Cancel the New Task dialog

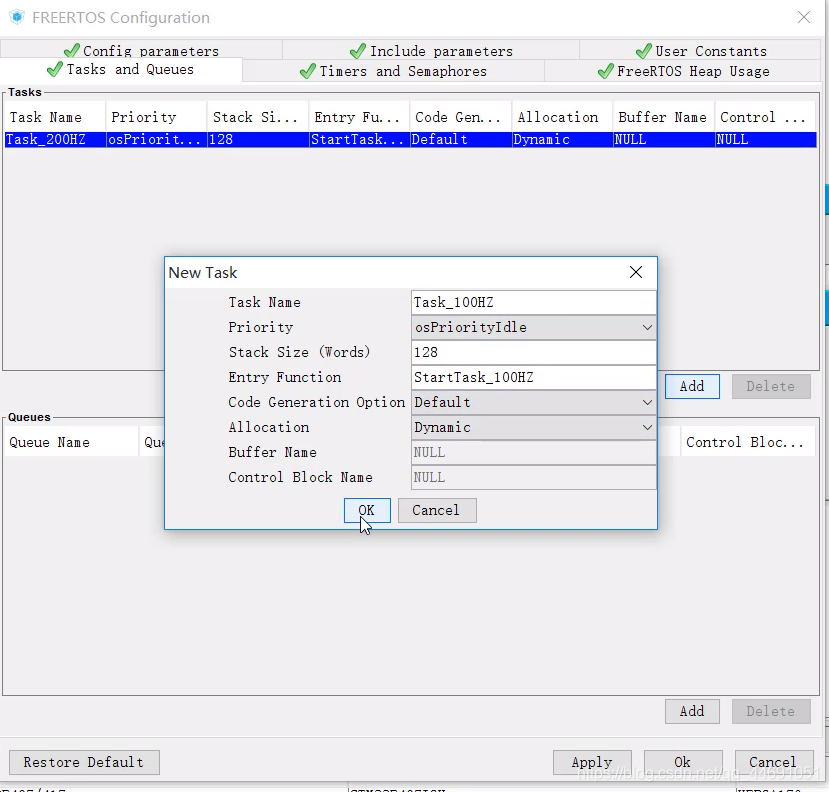coord(437,510)
